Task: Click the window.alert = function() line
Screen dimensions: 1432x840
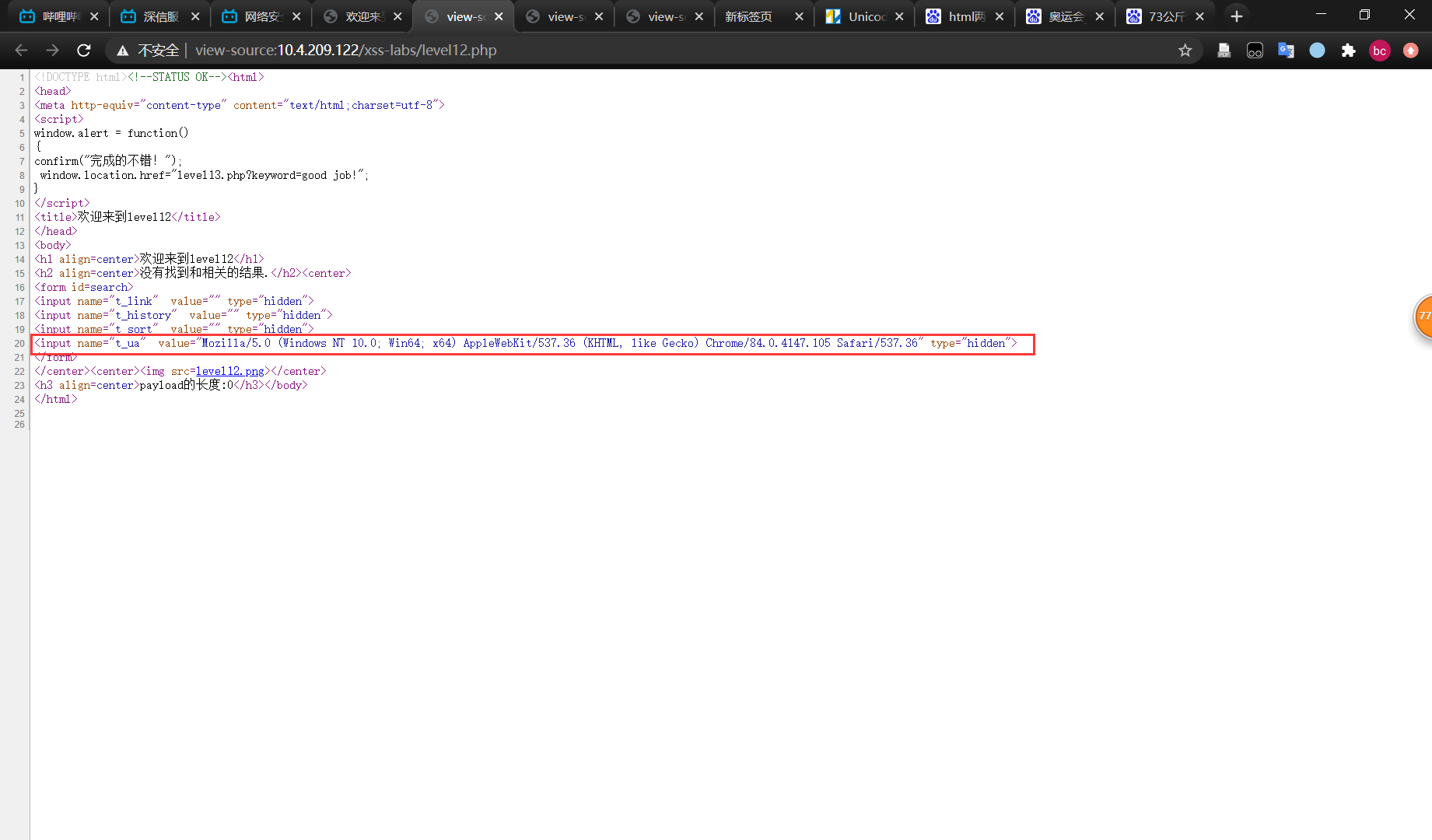Action: point(111,133)
